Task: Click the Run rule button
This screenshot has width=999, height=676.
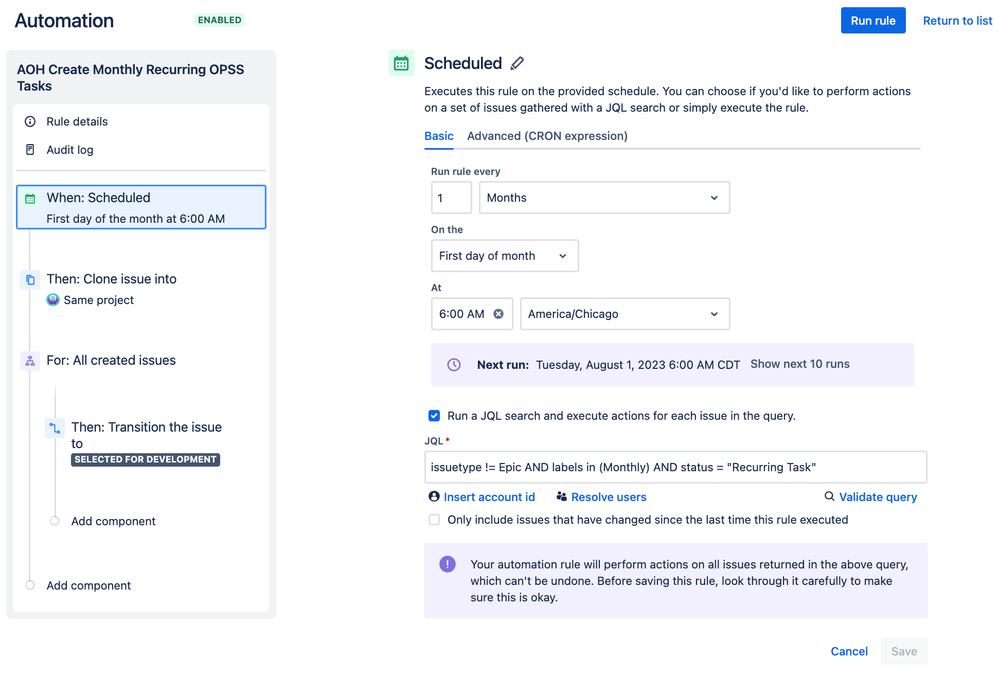Action: pos(873,20)
